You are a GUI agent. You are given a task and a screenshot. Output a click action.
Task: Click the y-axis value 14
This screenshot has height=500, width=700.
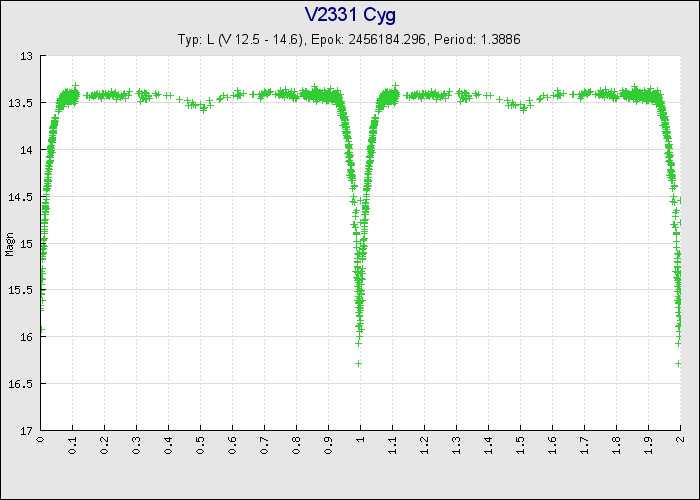tap(27, 150)
